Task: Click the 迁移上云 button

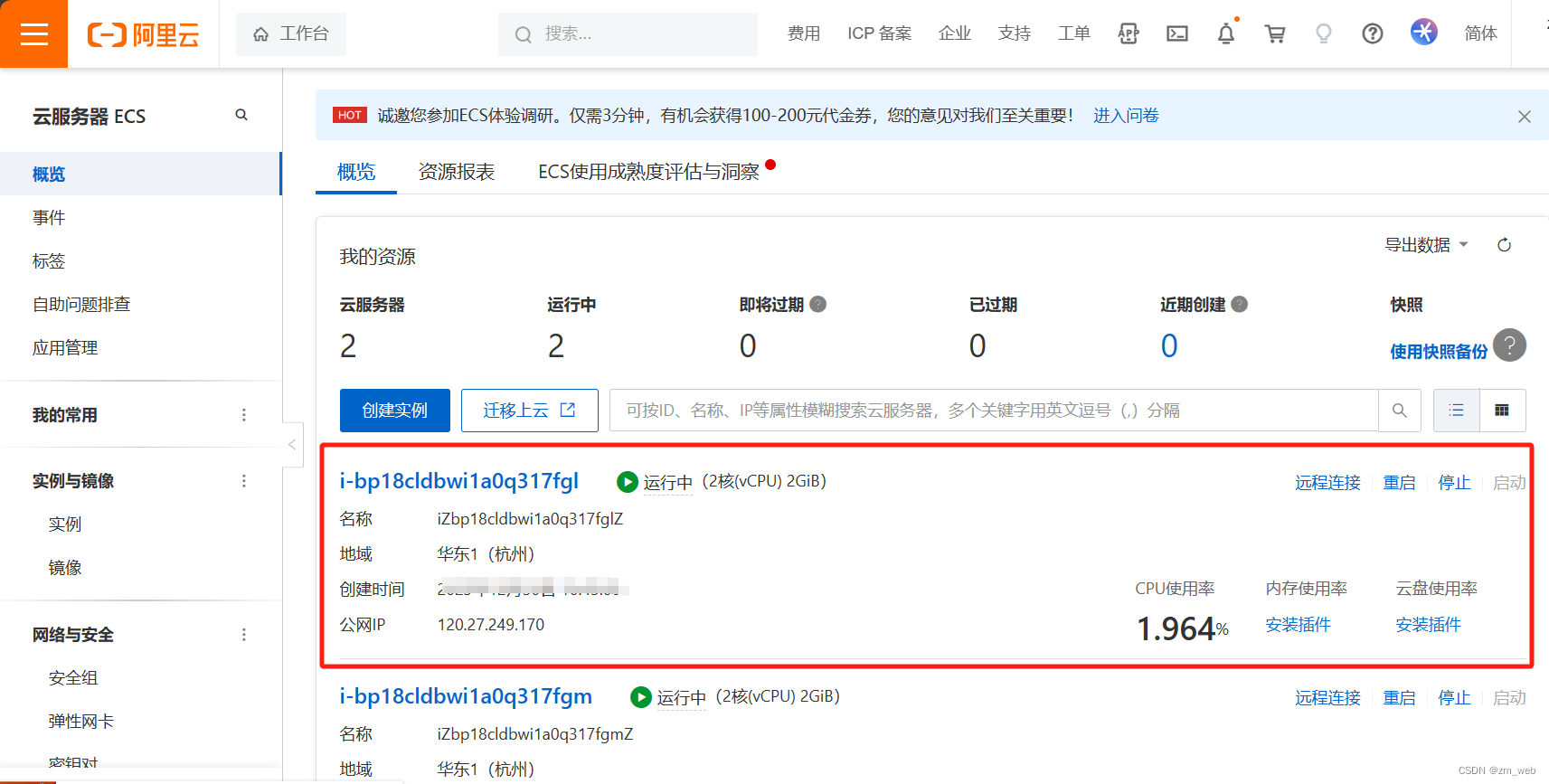Action: tap(530, 411)
